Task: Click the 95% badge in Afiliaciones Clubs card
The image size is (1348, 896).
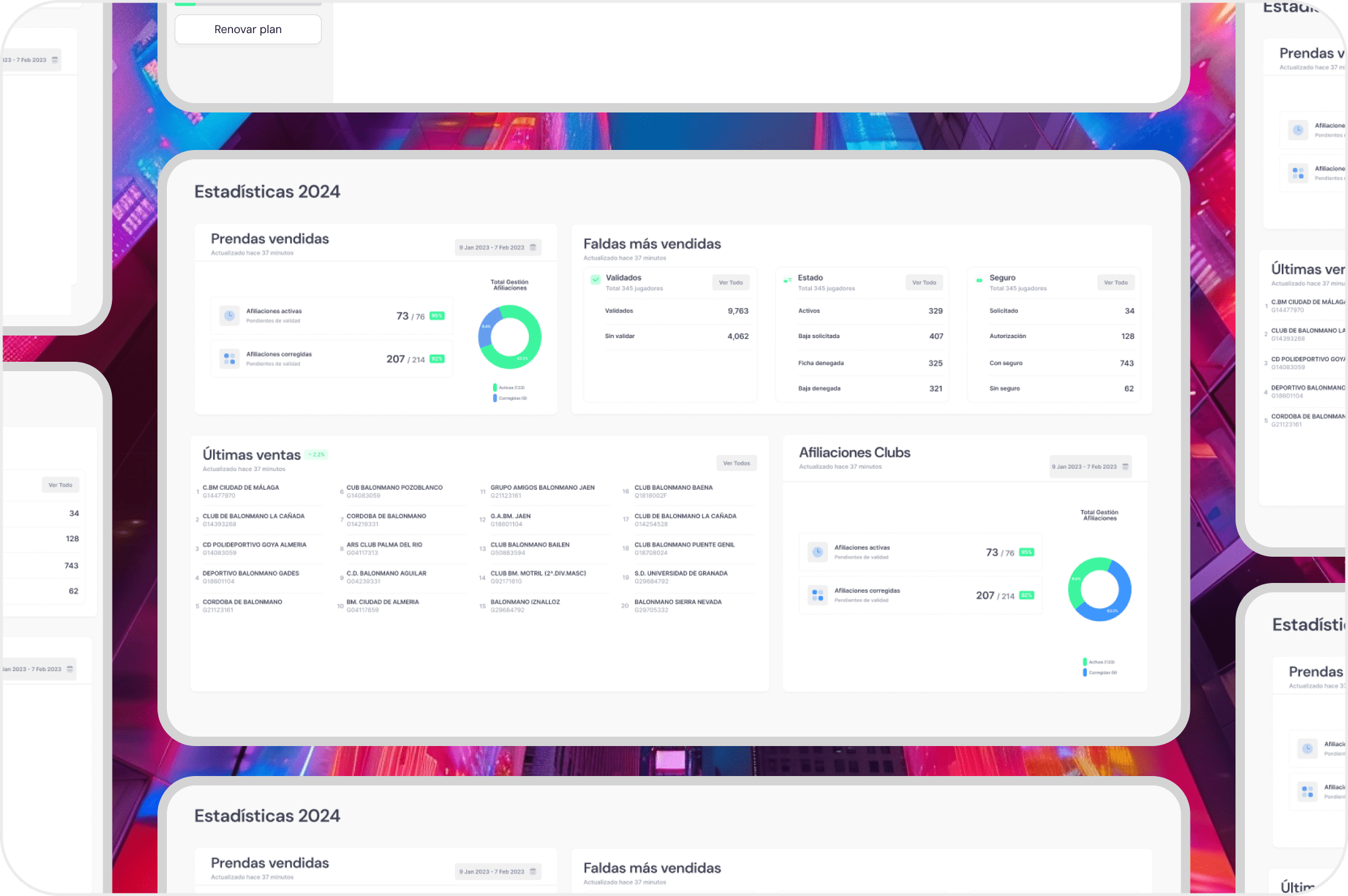Action: pyautogui.click(x=1026, y=552)
